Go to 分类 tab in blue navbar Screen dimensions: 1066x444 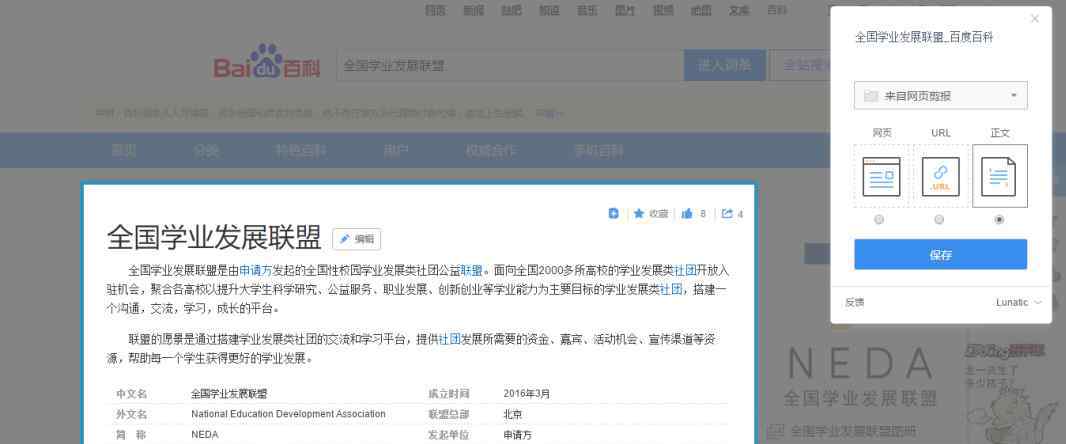point(205,150)
